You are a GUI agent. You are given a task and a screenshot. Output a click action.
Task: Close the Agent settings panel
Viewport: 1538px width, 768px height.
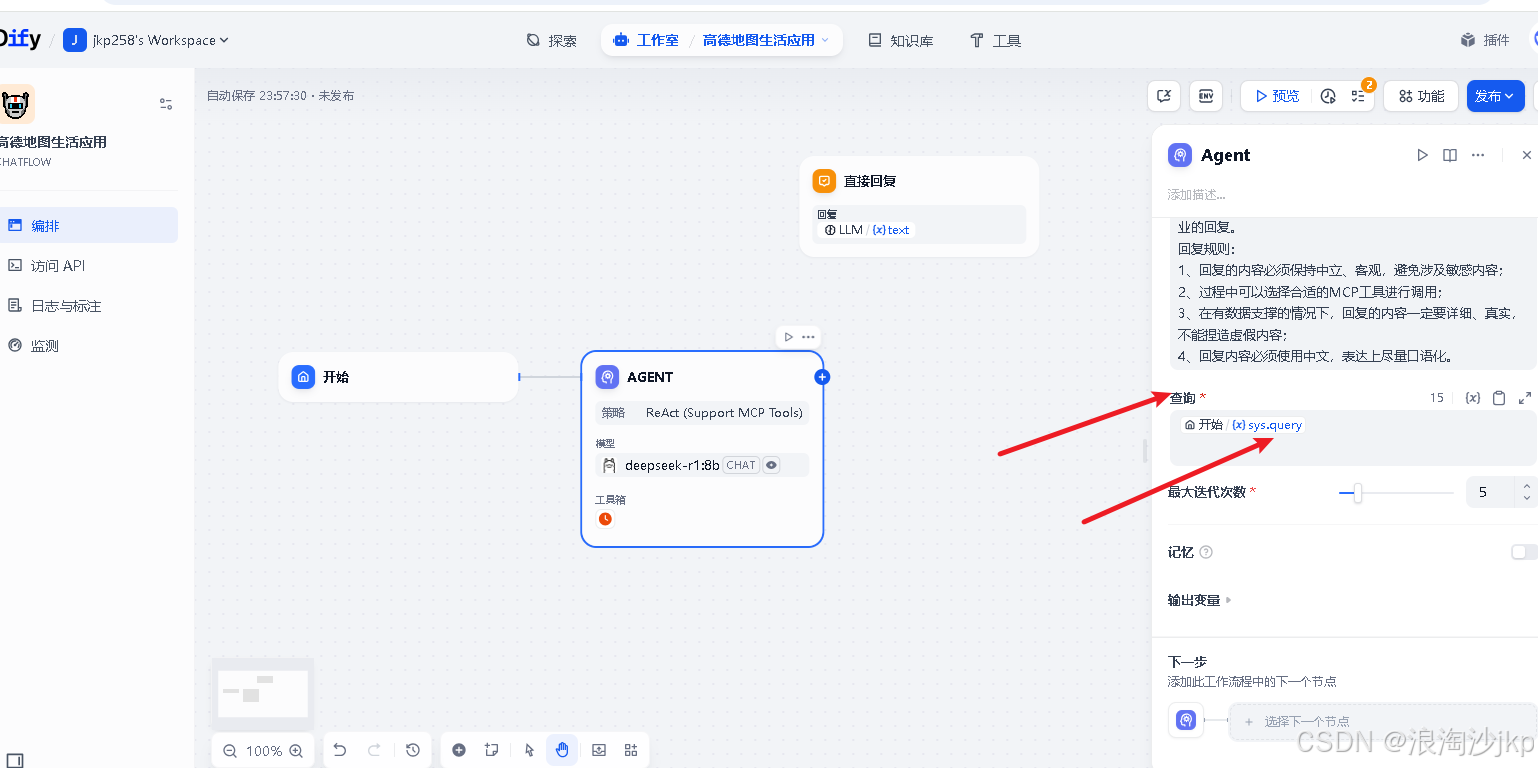point(1526,155)
